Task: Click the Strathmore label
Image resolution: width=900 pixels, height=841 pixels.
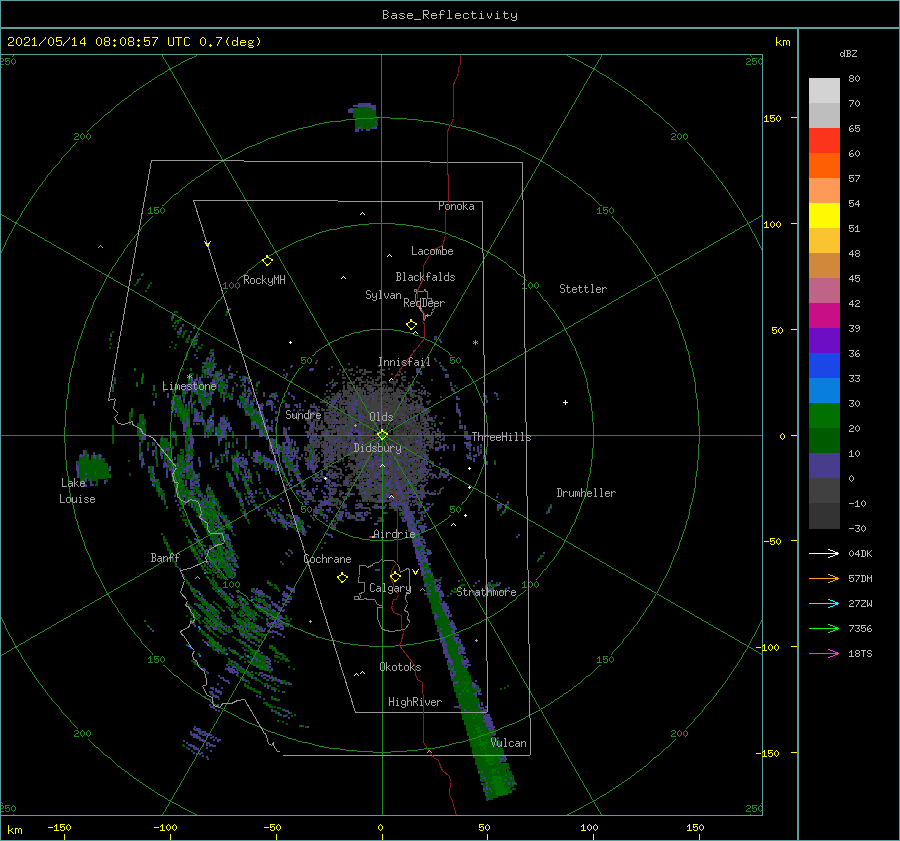Action: pos(486,592)
